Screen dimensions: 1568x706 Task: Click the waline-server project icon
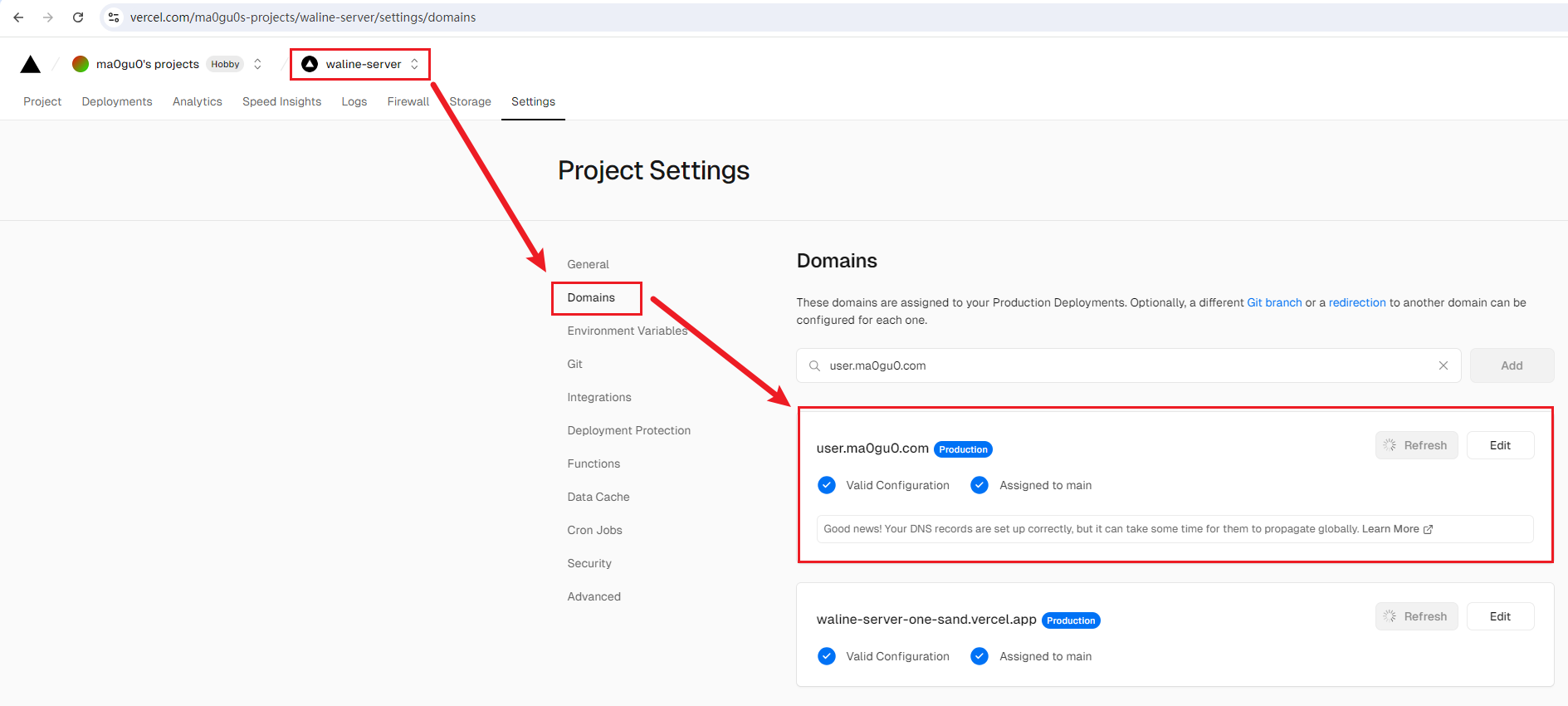[x=310, y=64]
